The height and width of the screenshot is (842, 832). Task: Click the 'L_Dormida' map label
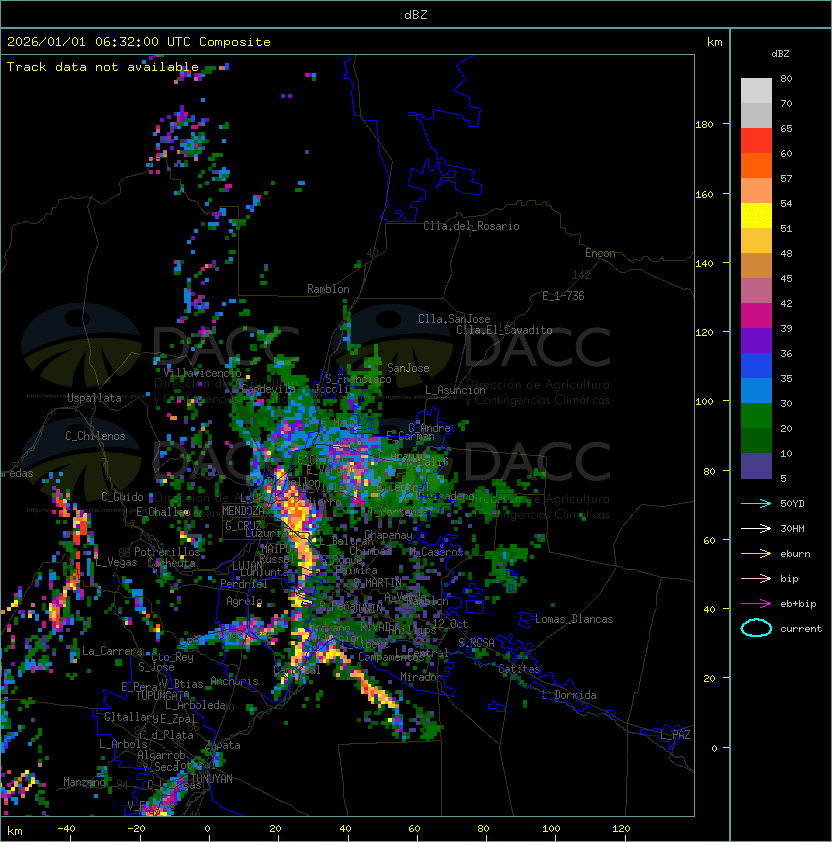pos(569,695)
